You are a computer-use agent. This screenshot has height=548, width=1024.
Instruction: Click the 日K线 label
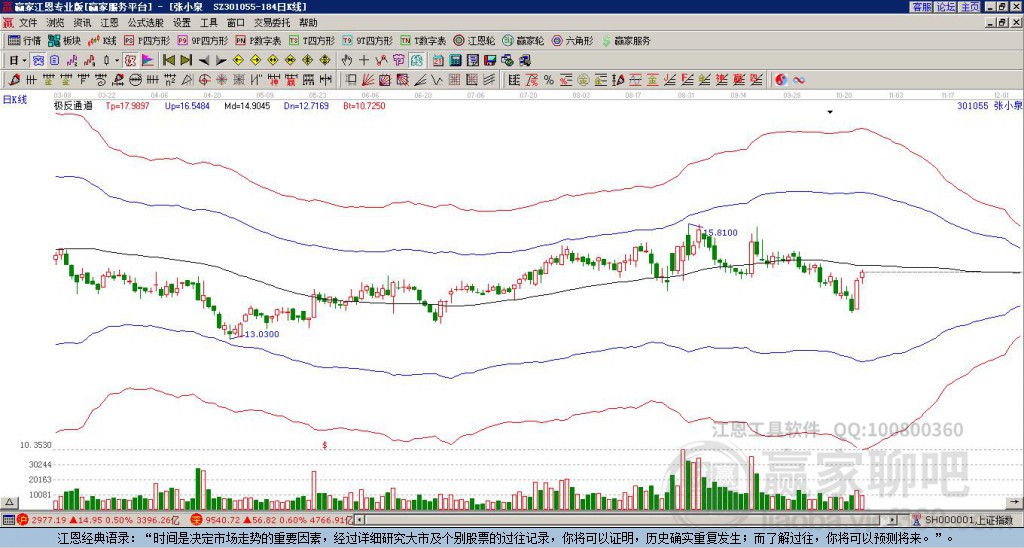14,99
